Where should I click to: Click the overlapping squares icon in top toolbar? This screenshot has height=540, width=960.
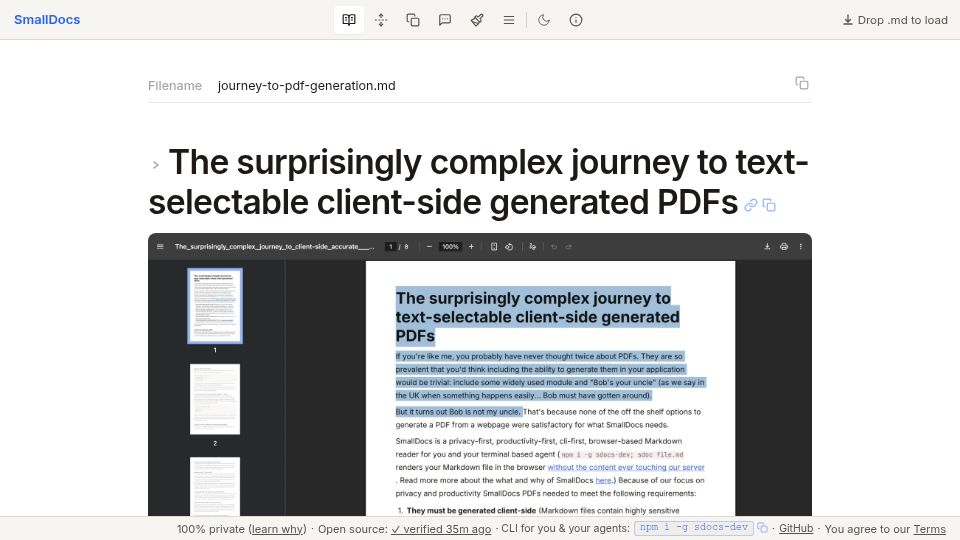point(413,20)
